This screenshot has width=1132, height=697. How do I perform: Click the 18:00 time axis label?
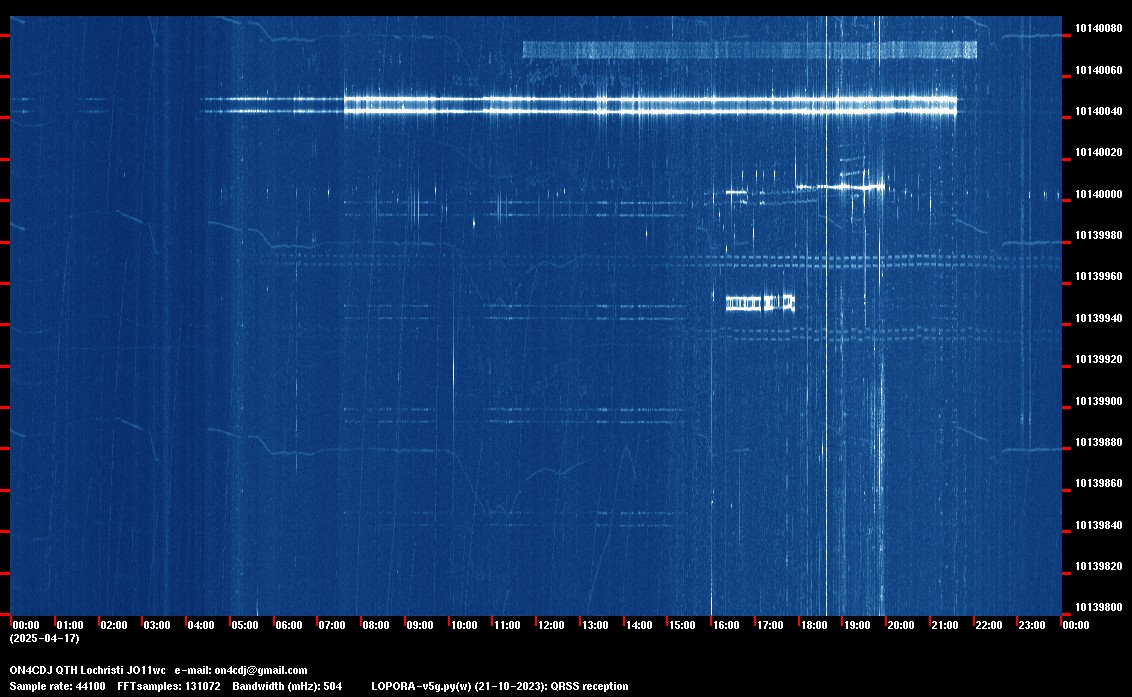[x=814, y=625]
